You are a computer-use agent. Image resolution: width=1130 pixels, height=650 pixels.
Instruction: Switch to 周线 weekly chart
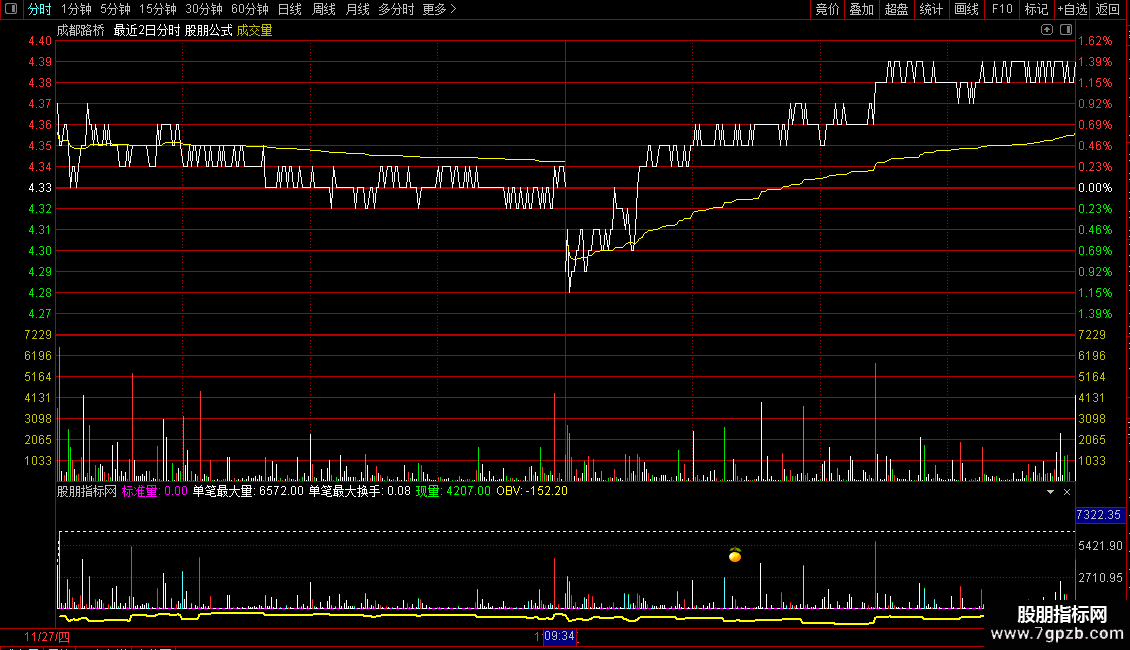click(x=324, y=9)
